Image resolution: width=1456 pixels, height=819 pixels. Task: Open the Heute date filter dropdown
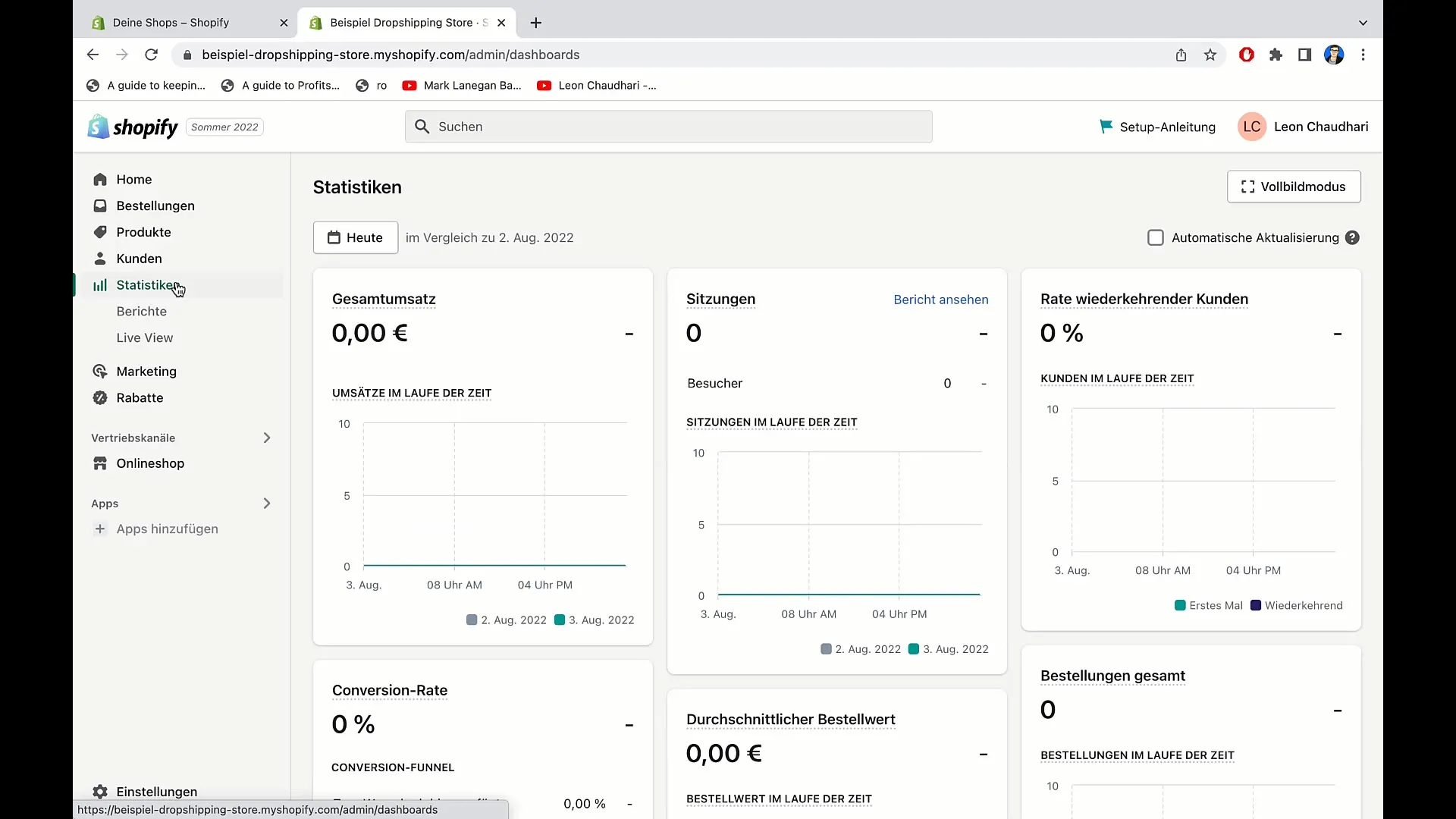(355, 237)
